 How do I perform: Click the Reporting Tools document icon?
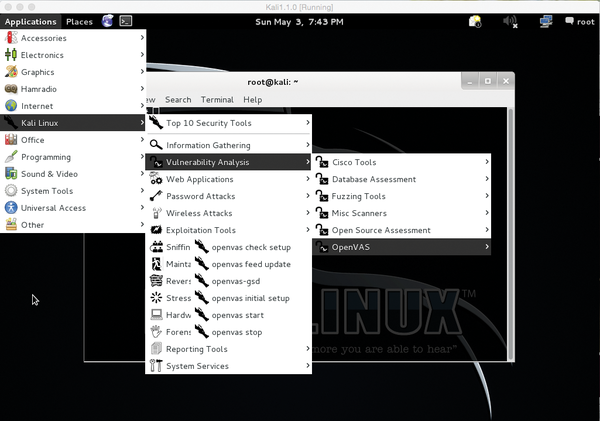coord(156,348)
